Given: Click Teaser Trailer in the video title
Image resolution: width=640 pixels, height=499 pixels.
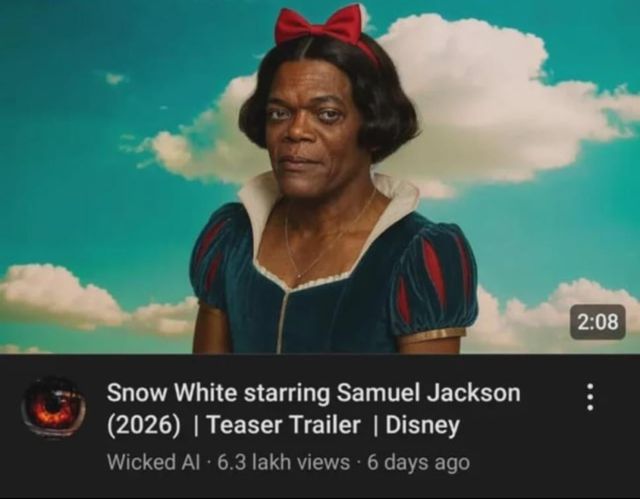Looking at the screenshot, I should coord(284,425).
